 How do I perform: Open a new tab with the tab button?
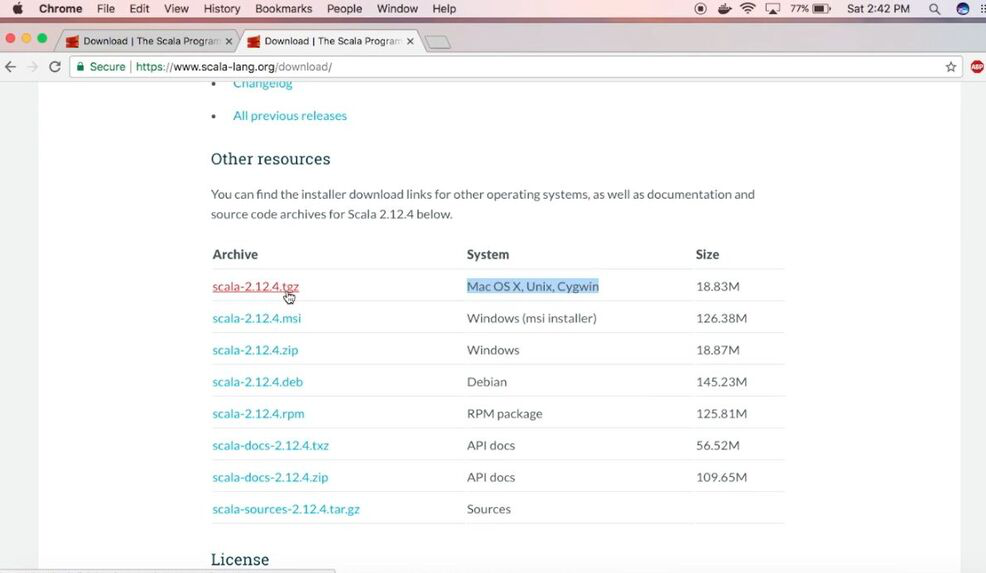[x=438, y=42]
